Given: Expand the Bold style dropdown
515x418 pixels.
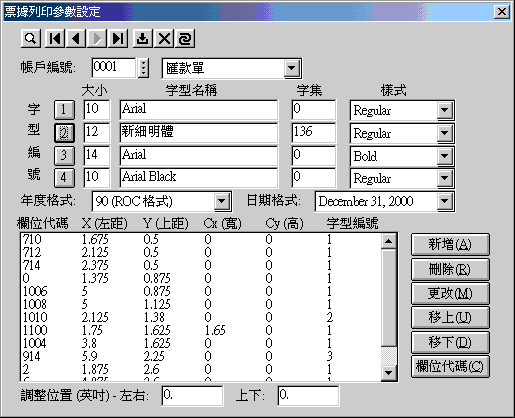Looking at the screenshot, I should 444,156.
